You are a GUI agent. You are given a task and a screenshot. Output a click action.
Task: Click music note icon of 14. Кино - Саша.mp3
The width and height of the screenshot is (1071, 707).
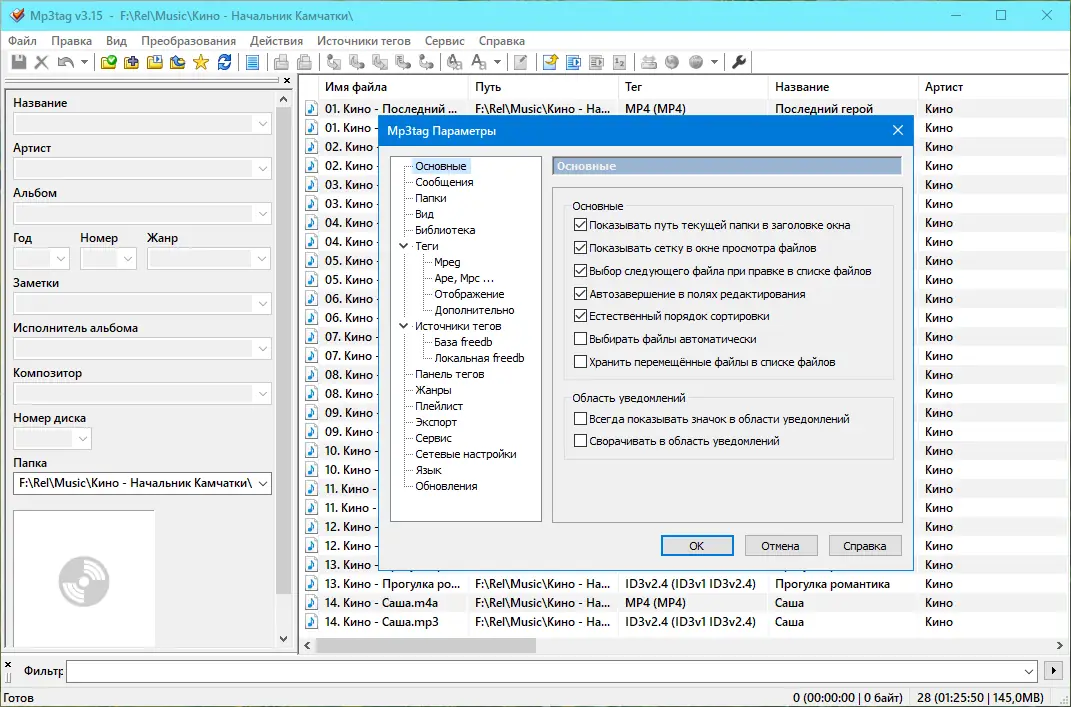(311, 622)
